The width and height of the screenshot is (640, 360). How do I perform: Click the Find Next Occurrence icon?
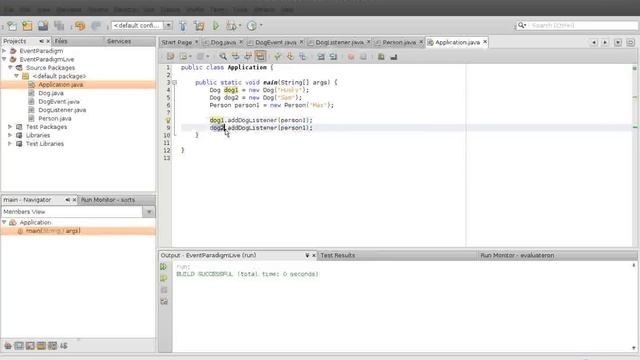point(248,57)
